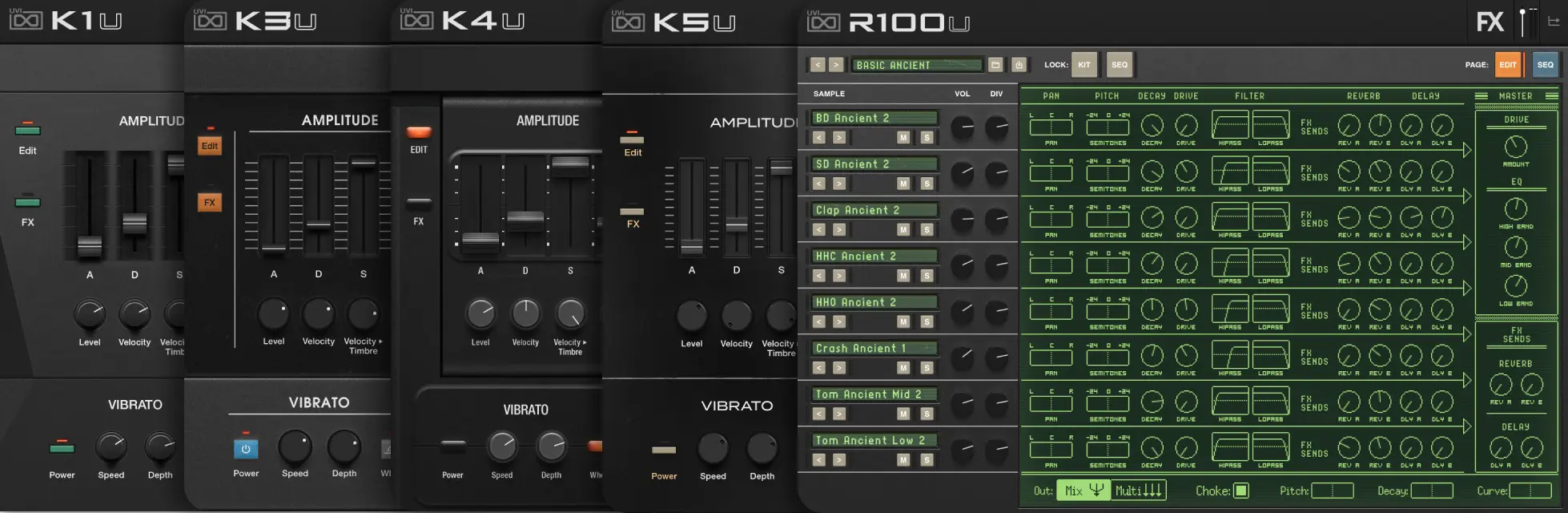Toggle K3 vibrato Power button
1568x513 pixels.
point(246,449)
